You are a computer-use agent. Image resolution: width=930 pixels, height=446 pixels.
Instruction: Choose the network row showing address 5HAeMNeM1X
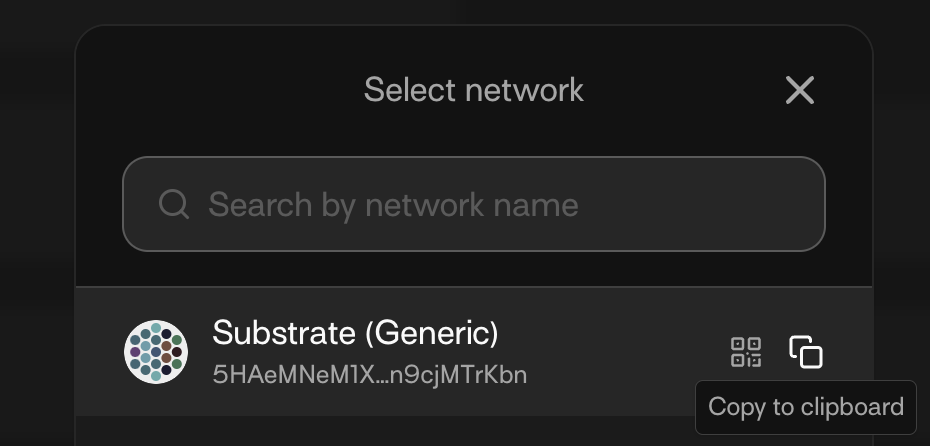tap(369, 375)
